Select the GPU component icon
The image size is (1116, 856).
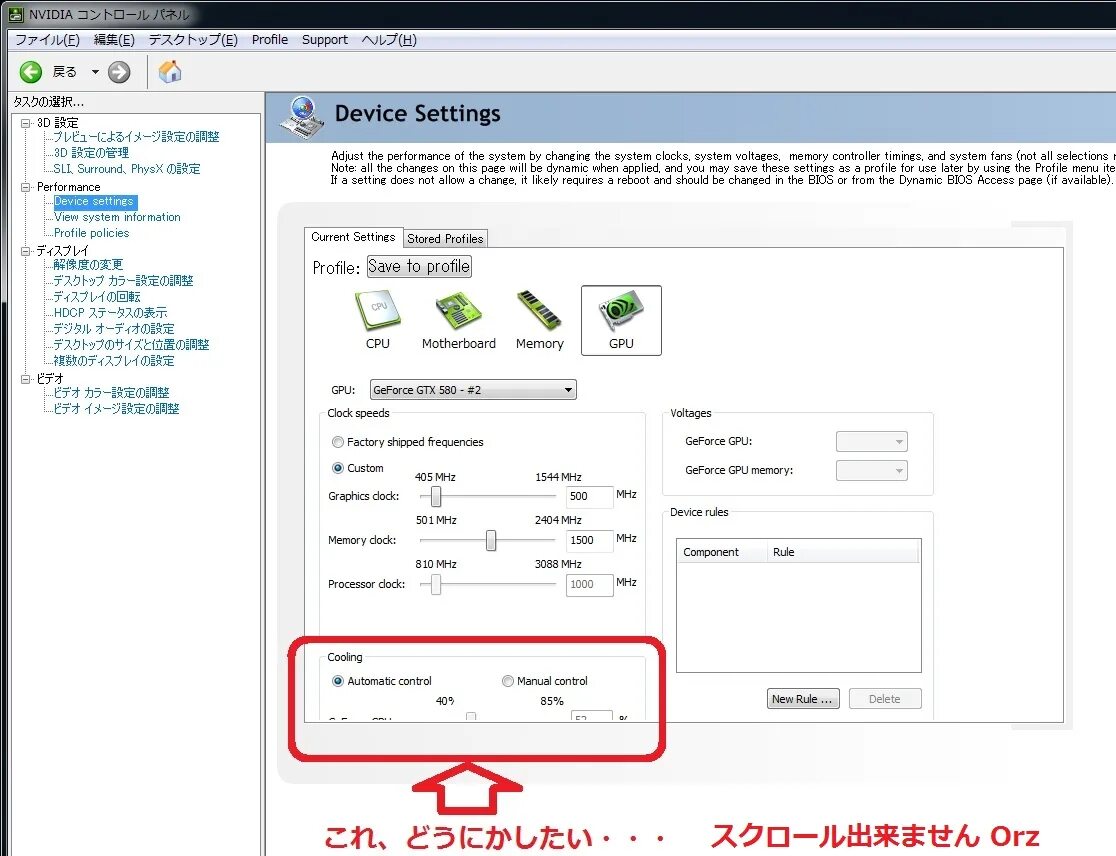pyautogui.click(x=621, y=320)
